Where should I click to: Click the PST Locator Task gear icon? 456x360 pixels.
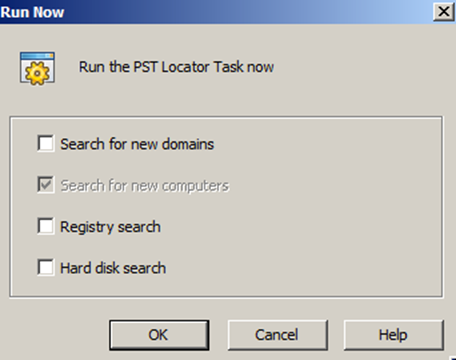[x=37, y=68]
